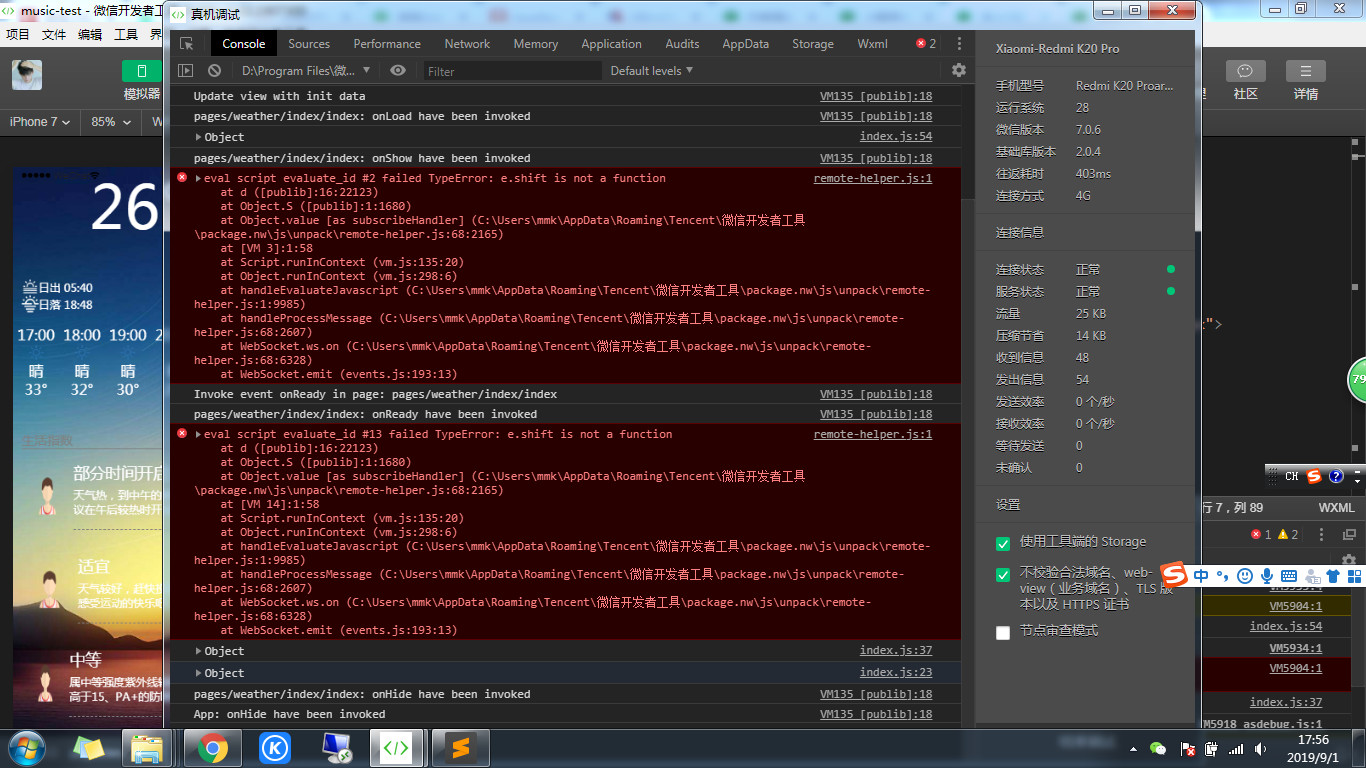Open the Storage tab
Image resolution: width=1366 pixels, height=768 pixels.
813,44
